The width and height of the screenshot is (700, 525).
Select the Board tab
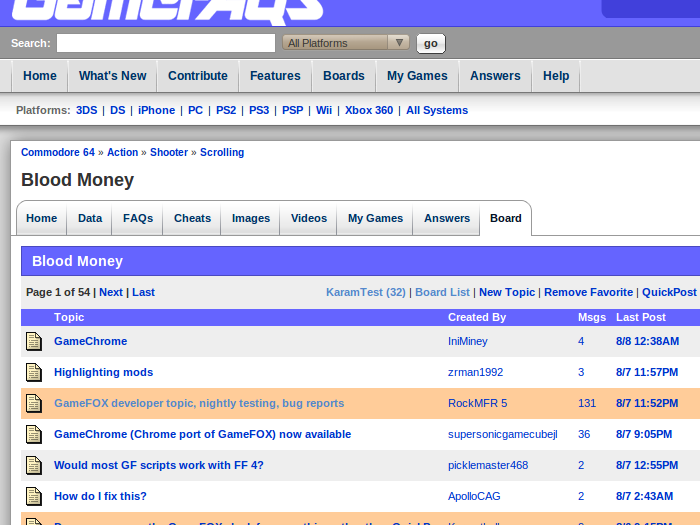506,218
